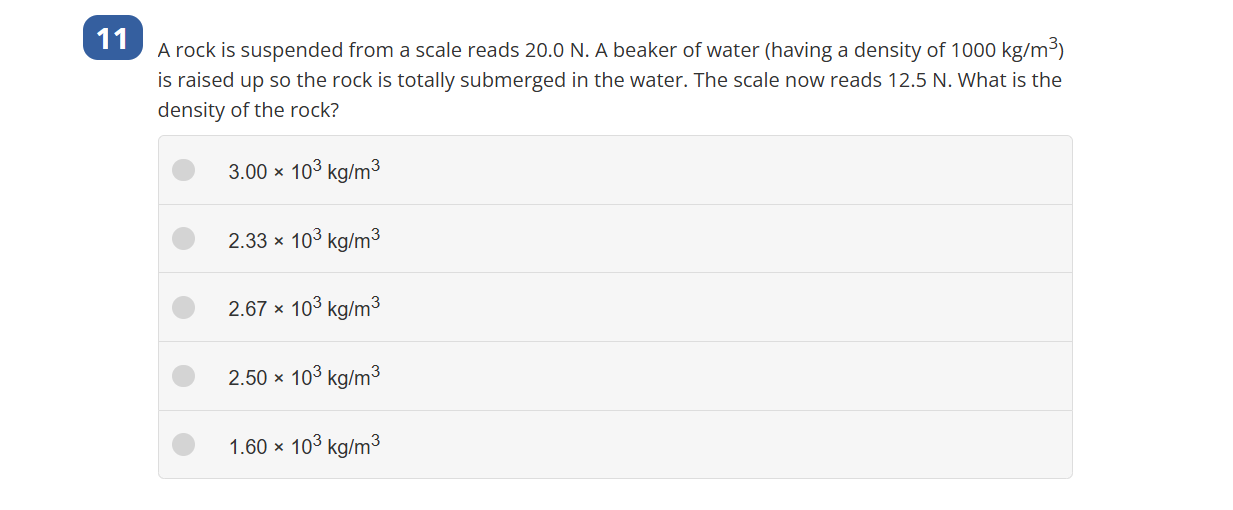1233x510 pixels.
Task: Choose the 2.33 × 10³ kg/m³ radio button
Action: (183, 238)
